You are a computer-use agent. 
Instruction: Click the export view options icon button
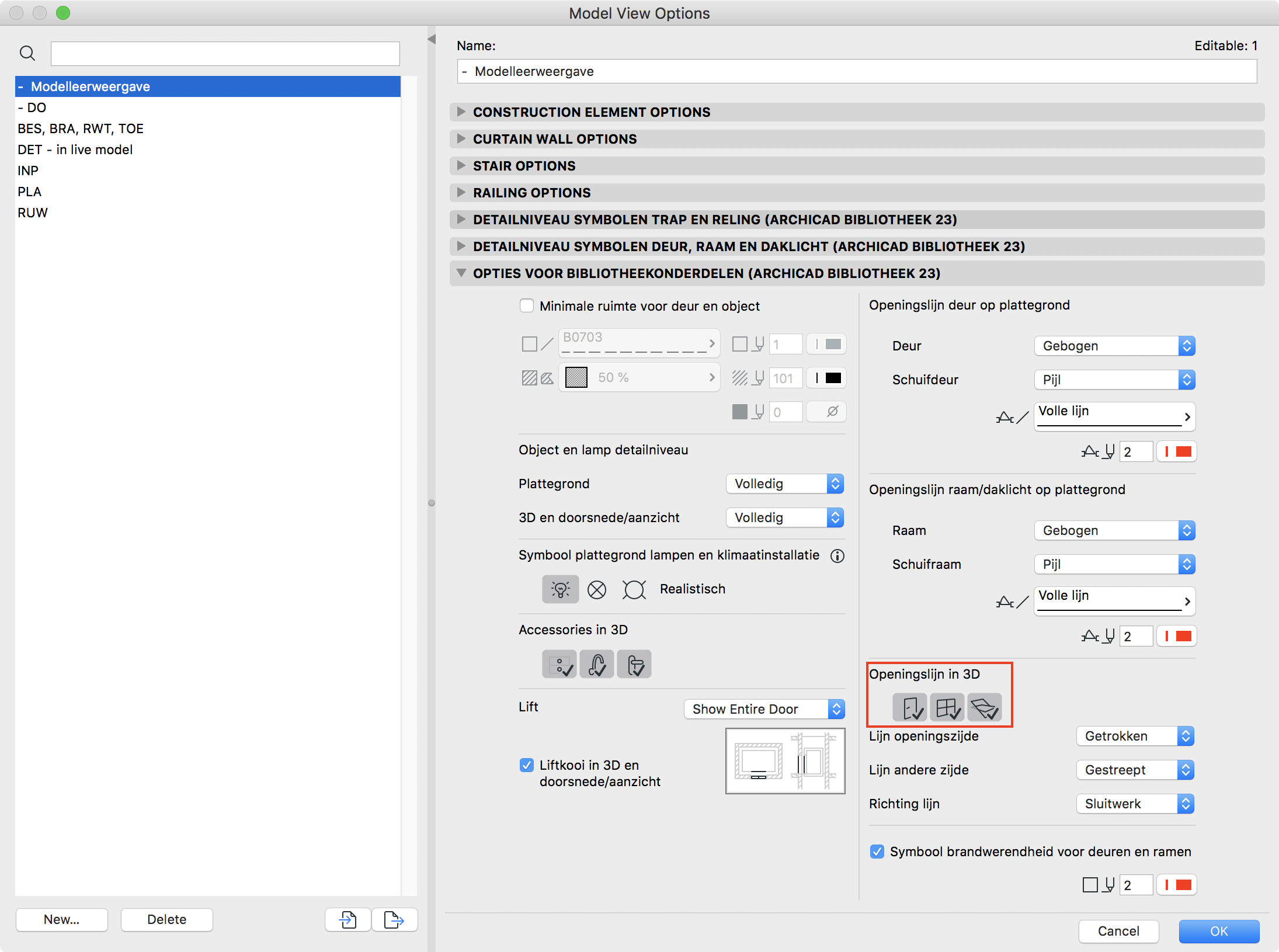(x=394, y=919)
